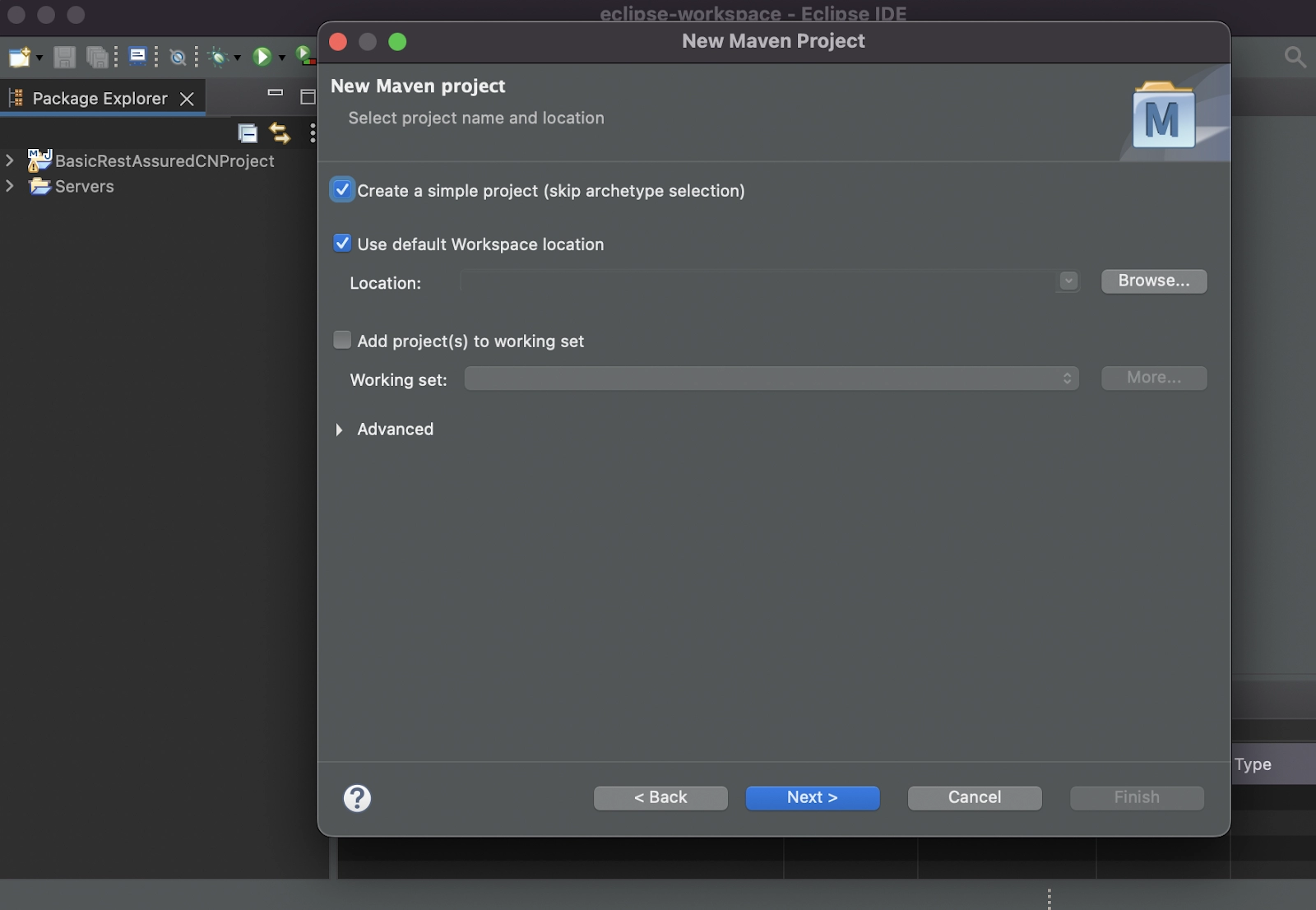Close the Package Explorer tab

188,99
